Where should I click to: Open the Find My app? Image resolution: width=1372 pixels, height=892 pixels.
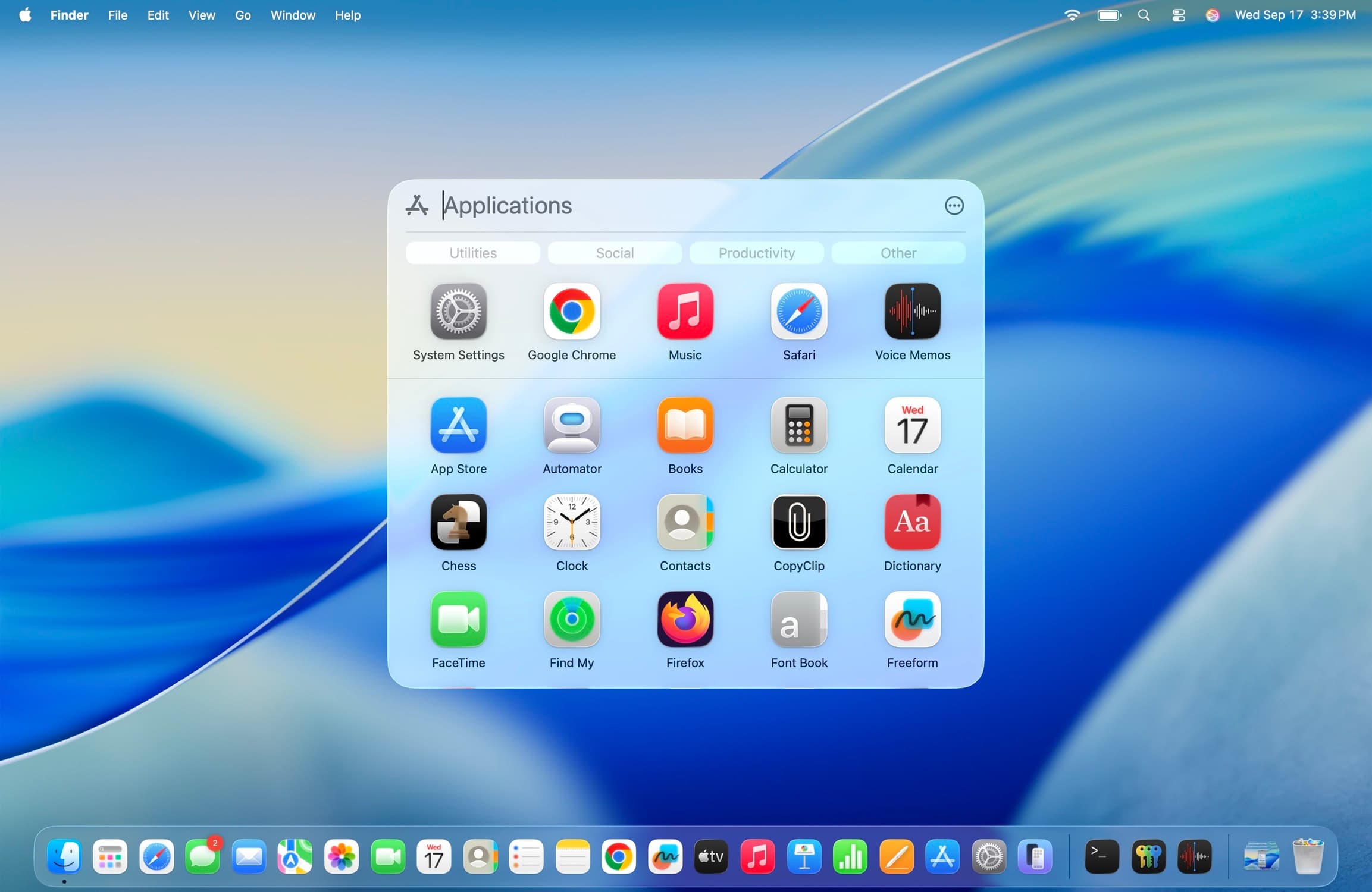[571, 620]
